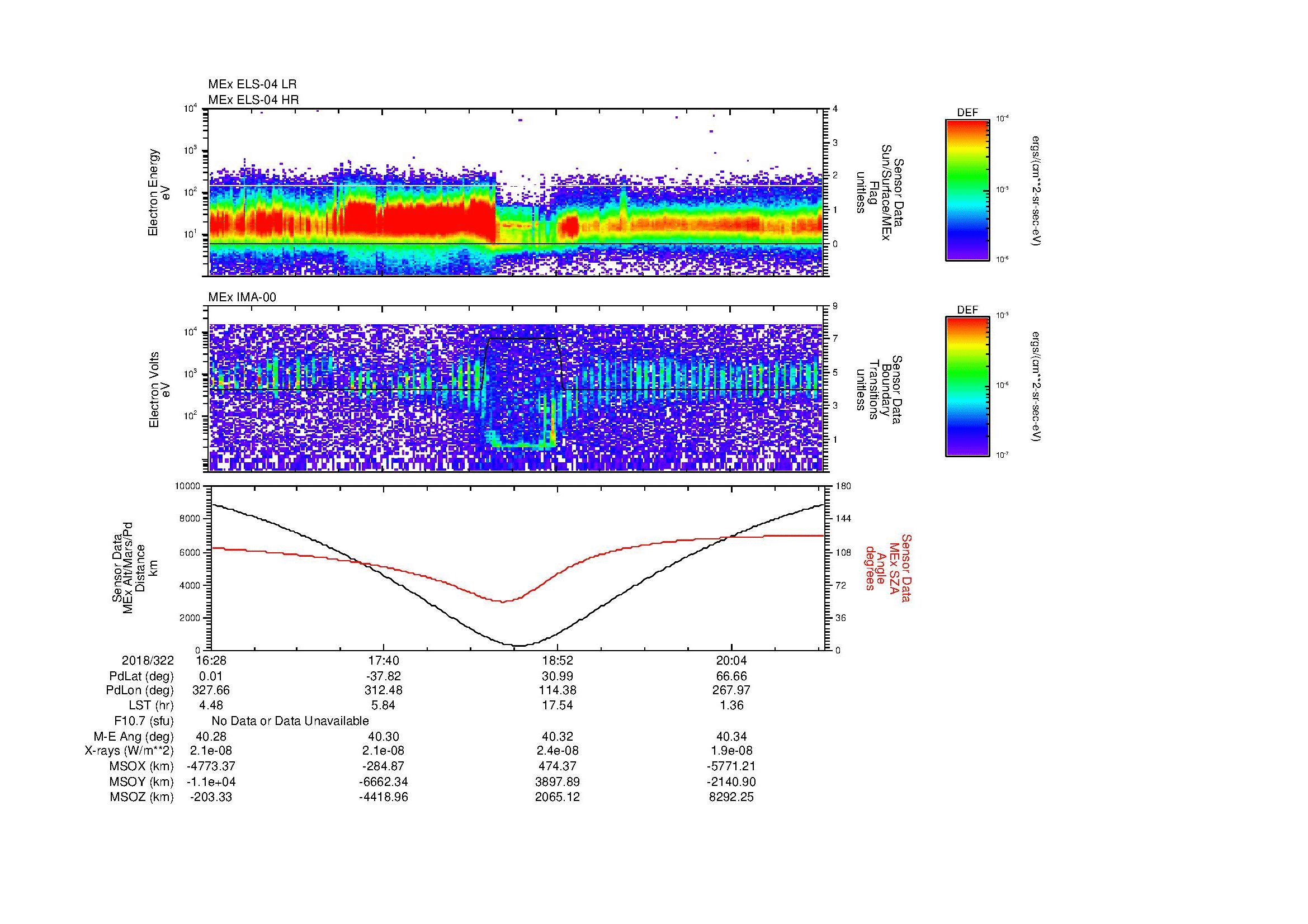Click the time tick label '20:04'
This screenshot has height=924, width=1308.
click(x=731, y=661)
